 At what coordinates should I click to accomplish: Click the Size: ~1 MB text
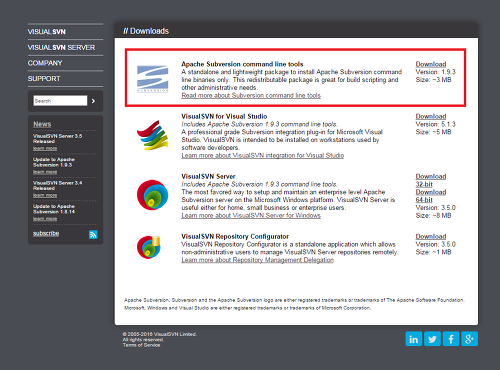tap(433, 252)
